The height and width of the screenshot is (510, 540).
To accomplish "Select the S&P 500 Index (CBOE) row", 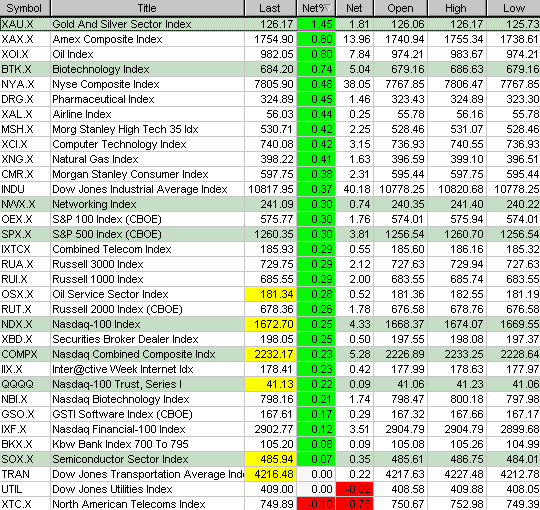I will (270, 234).
